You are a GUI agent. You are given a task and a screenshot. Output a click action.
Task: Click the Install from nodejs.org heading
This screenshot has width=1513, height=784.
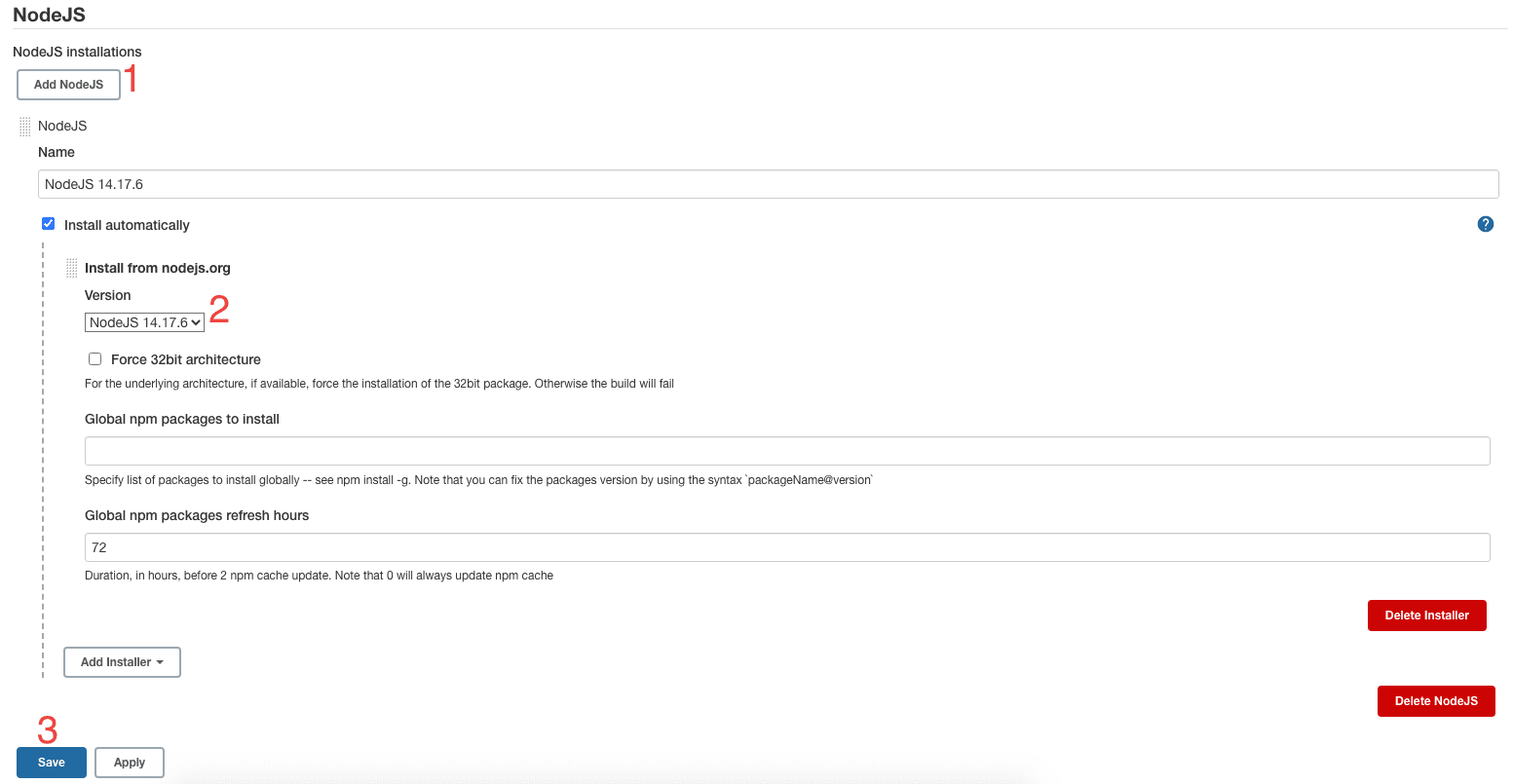pyautogui.click(x=158, y=268)
